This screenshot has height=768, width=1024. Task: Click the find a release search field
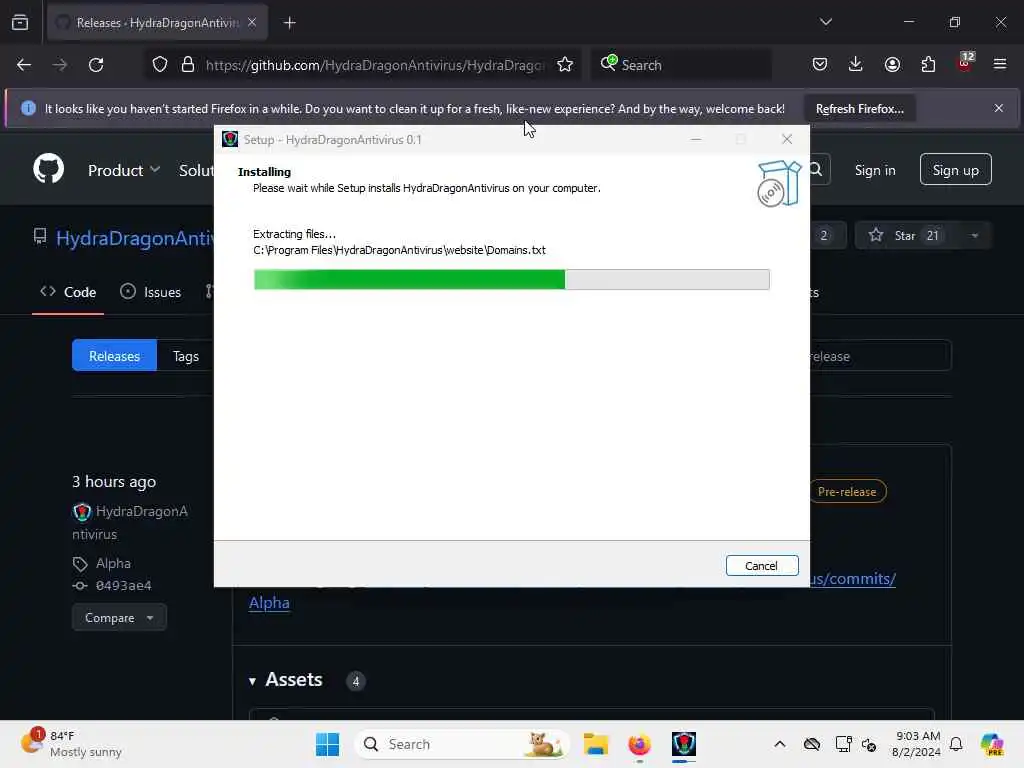click(x=880, y=356)
